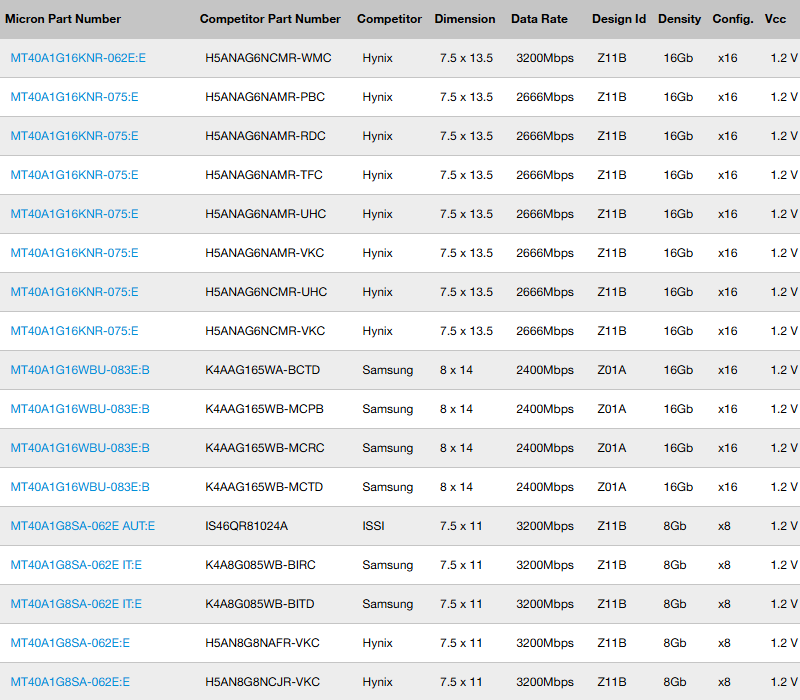Click the Competitor column header
Viewport: 800px width, 700px height.
point(389,19)
